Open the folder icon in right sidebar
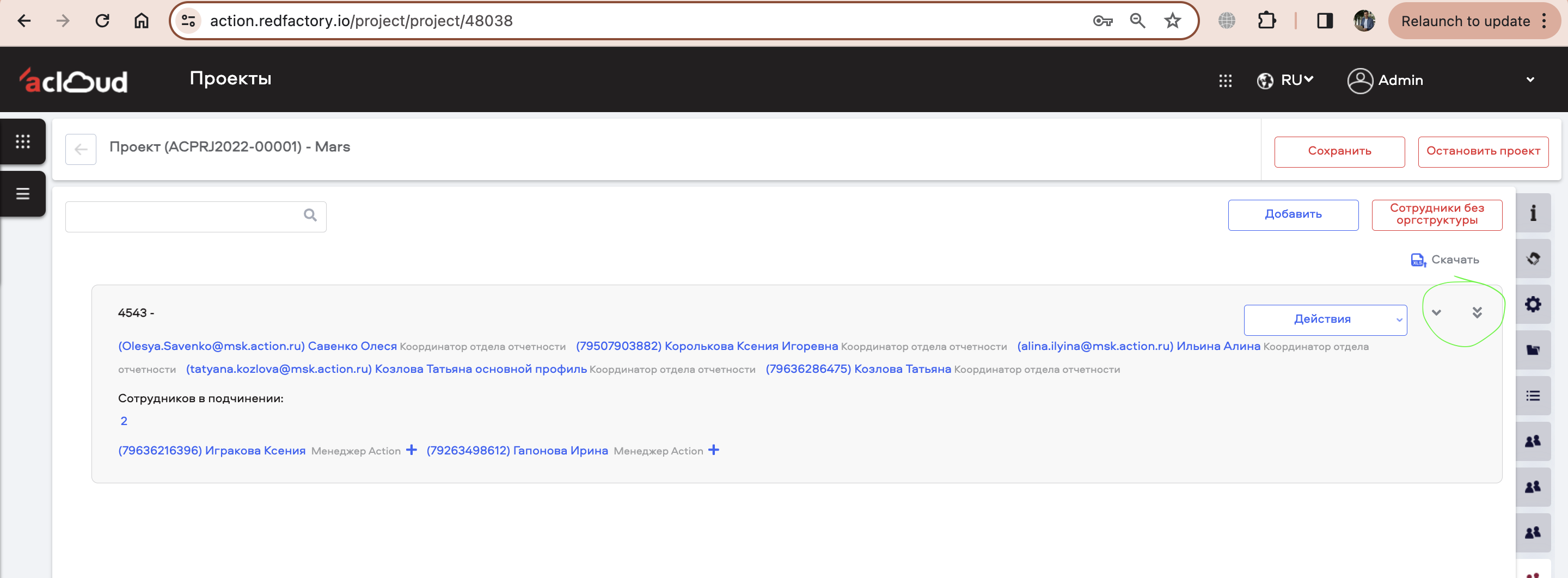Image resolution: width=1568 pixels, height=578 pixels. point(1533,350)
